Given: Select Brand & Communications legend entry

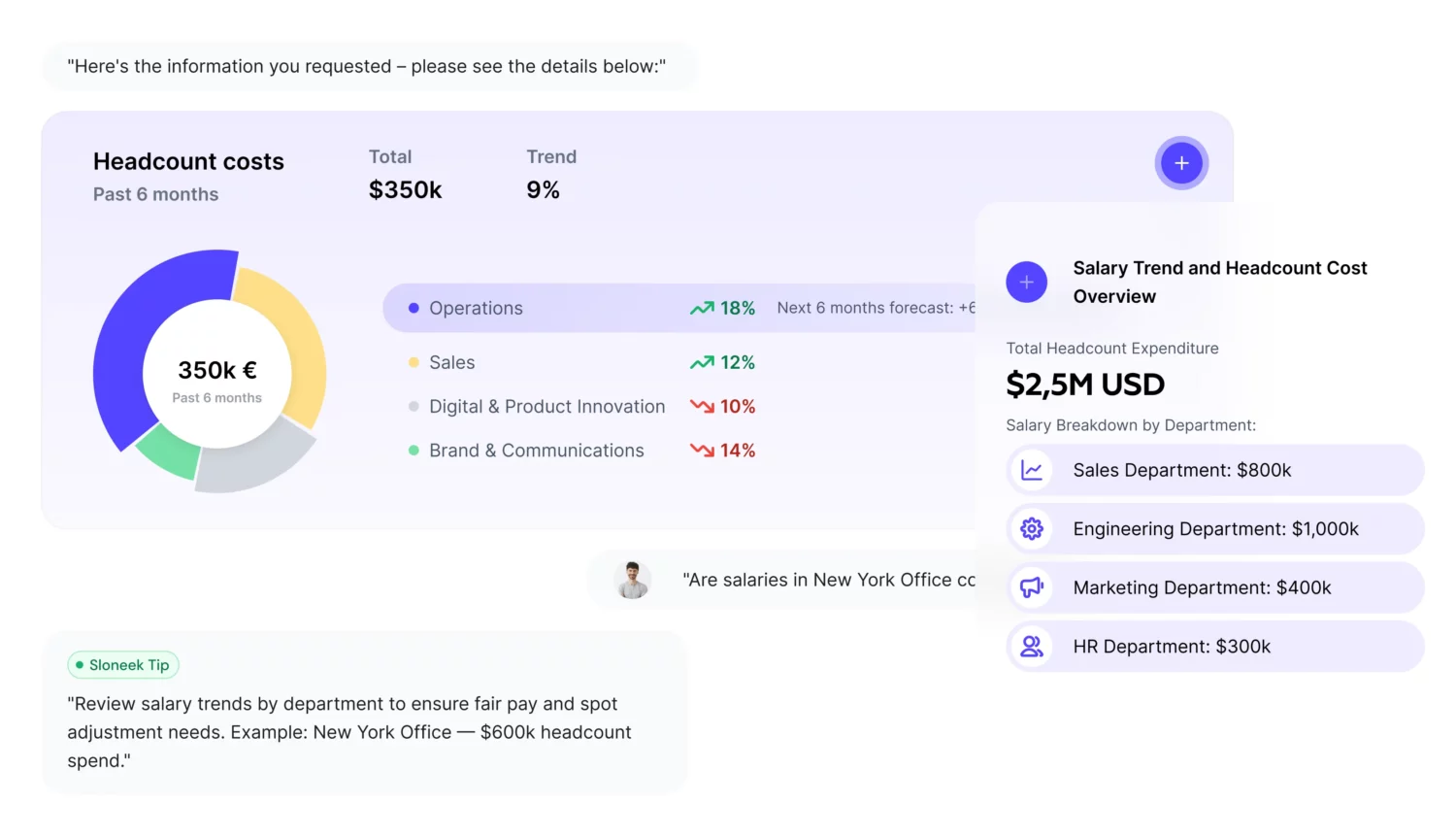Looking at the screenshot, I should 536,451.
